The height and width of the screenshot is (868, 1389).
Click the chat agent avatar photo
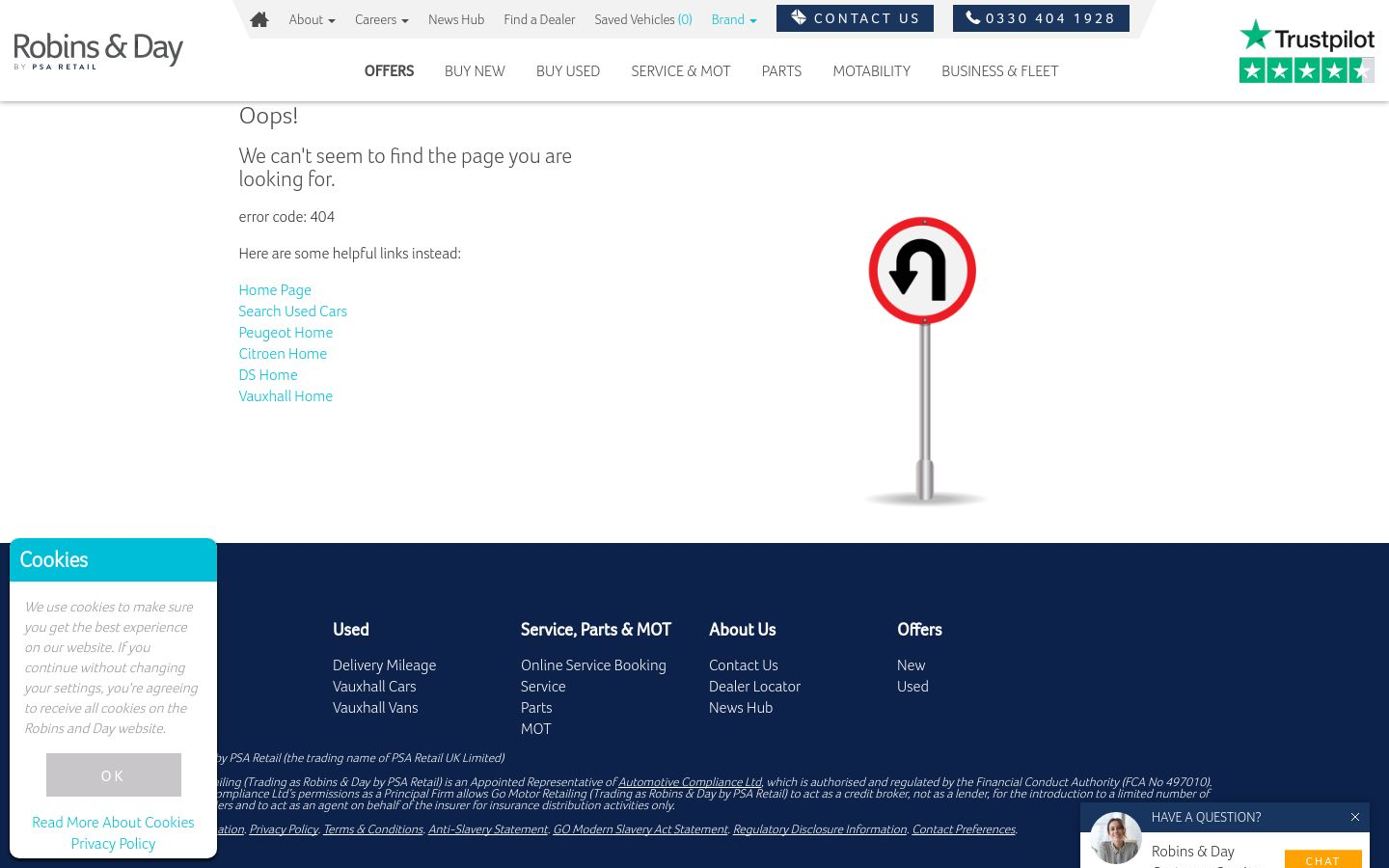coord(1116,837)
